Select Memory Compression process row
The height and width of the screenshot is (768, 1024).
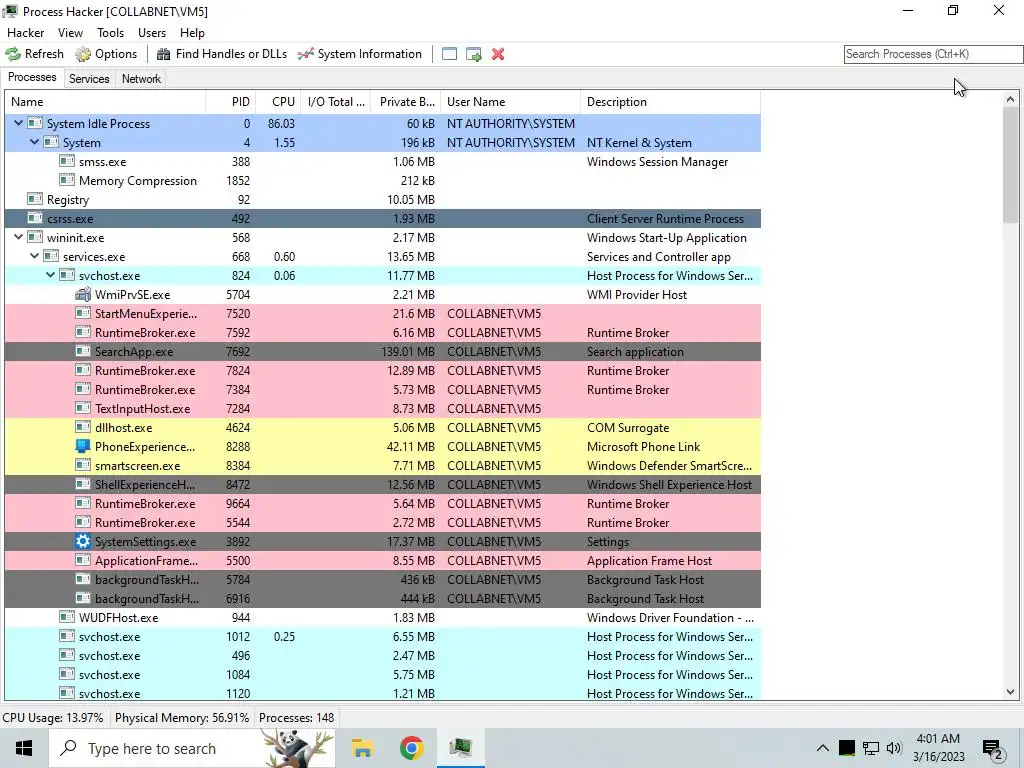coord(383,181)
